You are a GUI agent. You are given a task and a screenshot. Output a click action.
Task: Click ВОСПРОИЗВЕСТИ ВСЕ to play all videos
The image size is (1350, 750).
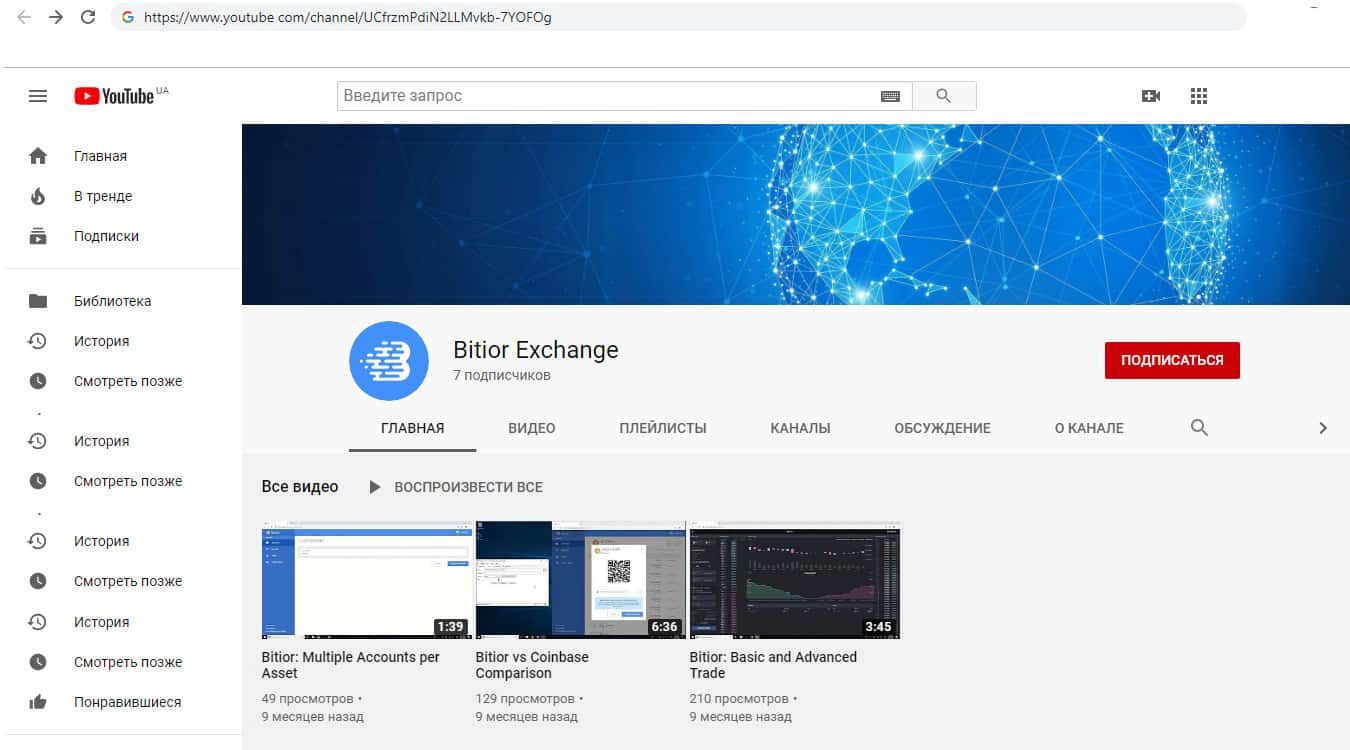456,487
